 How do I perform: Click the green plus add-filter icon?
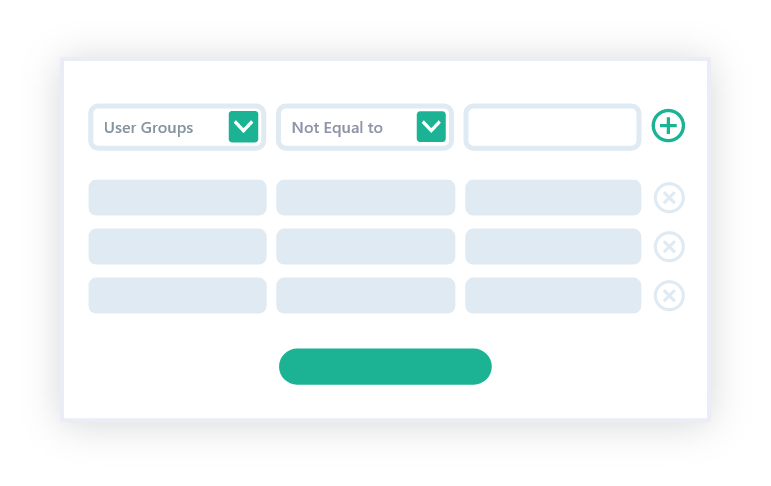pyautogui.click(x=668, y=126)
